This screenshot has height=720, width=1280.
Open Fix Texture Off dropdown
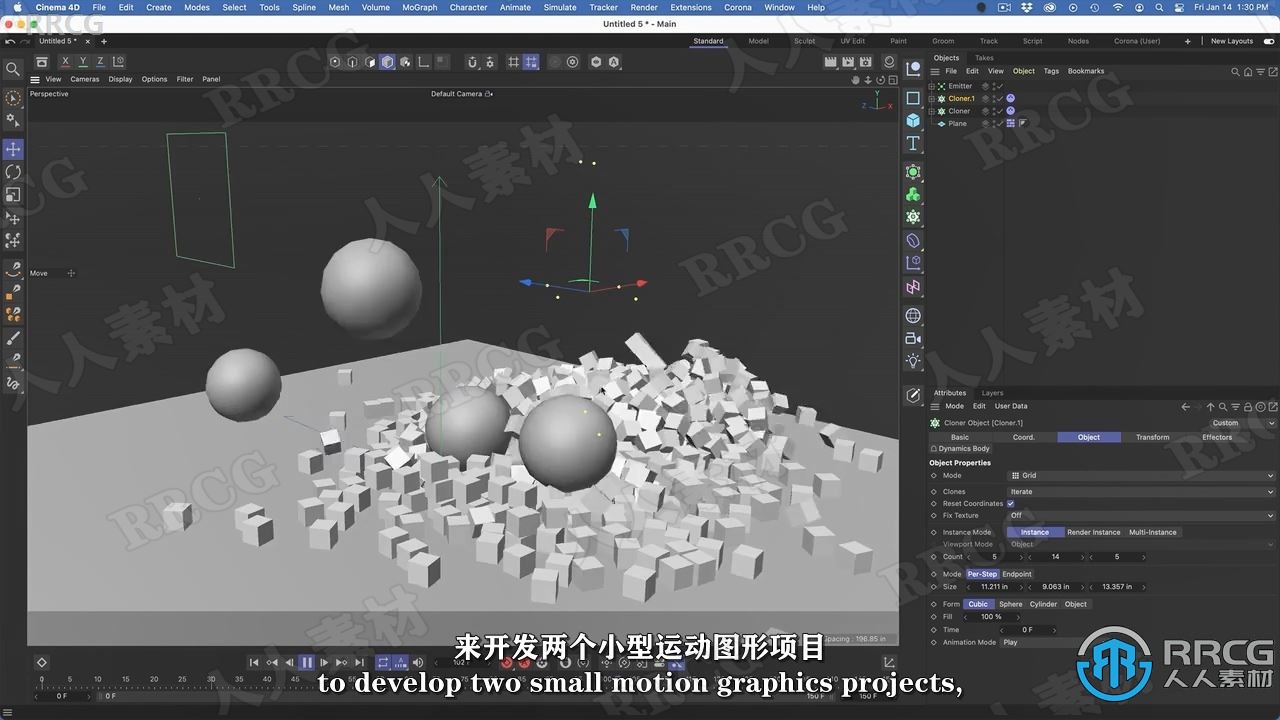tap(1142, 516)
